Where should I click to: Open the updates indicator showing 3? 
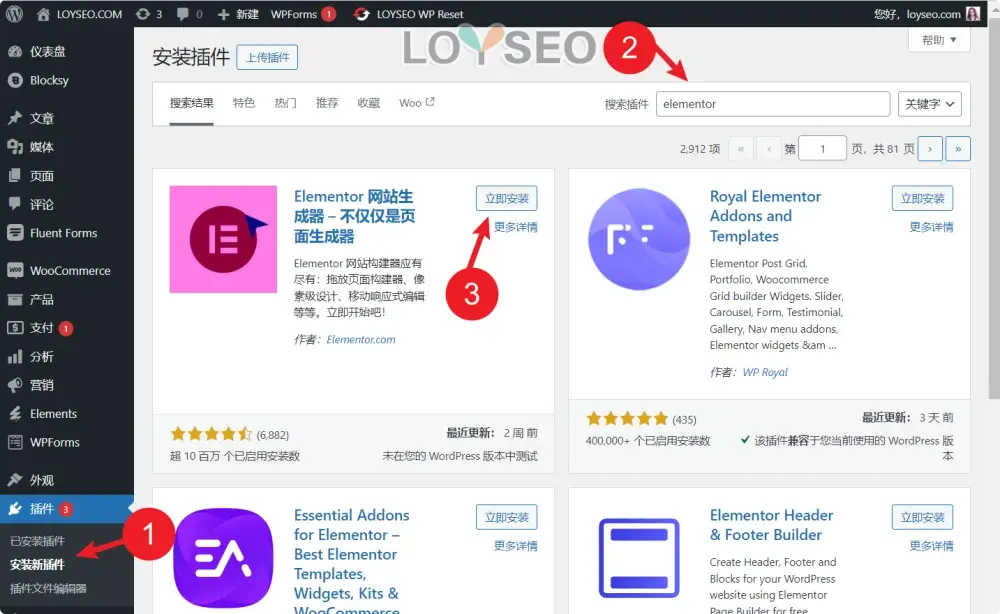click(x=149, y=14)
